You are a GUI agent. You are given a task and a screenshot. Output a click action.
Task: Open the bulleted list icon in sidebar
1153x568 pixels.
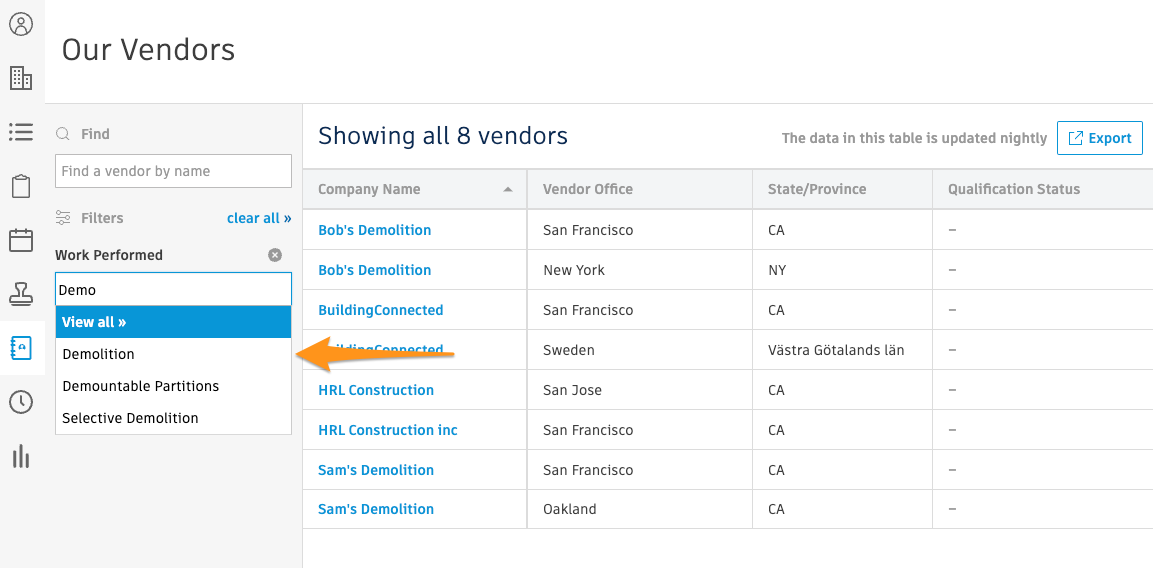pos(21,132)
